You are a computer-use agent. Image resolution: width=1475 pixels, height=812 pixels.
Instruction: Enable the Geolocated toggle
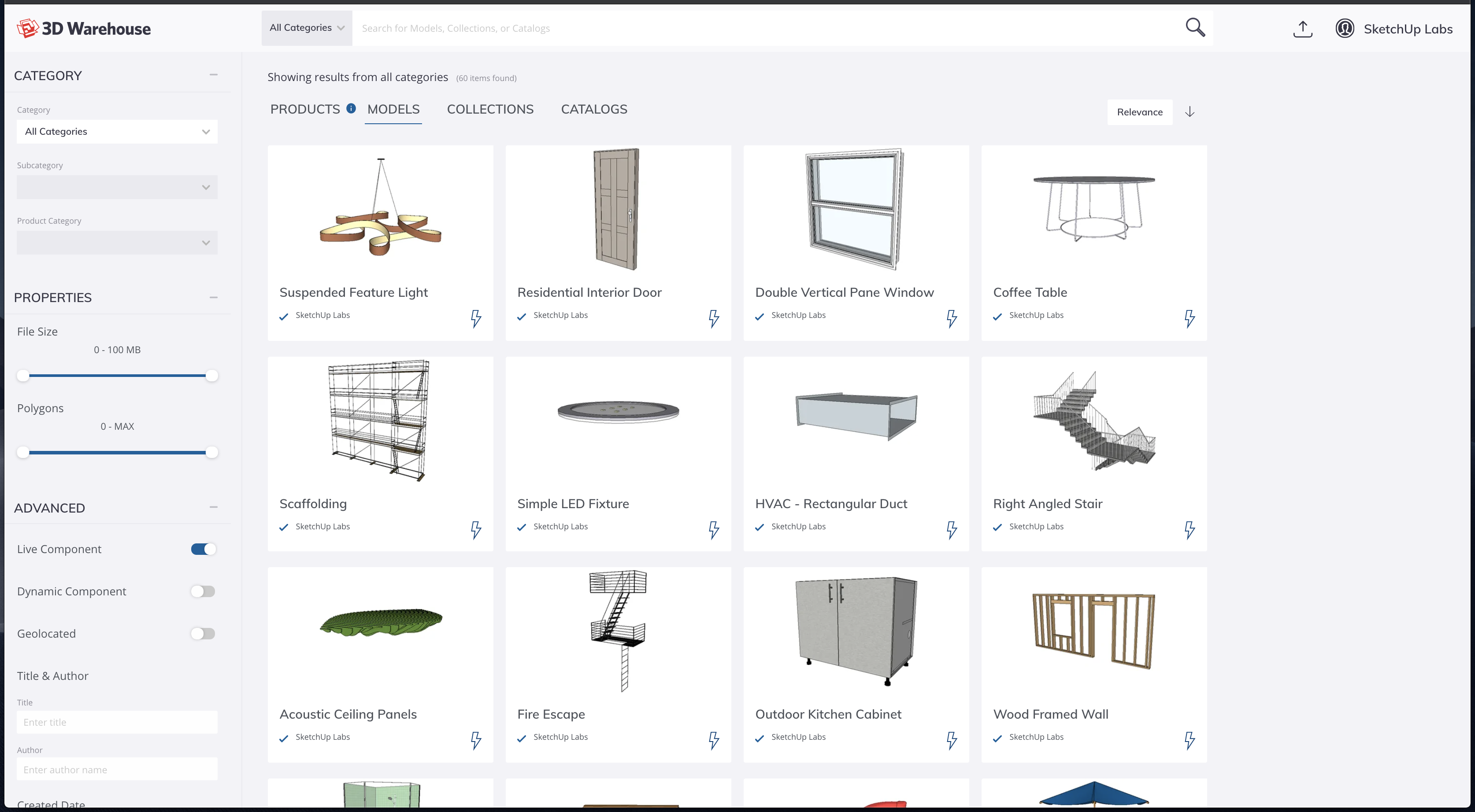203,634
